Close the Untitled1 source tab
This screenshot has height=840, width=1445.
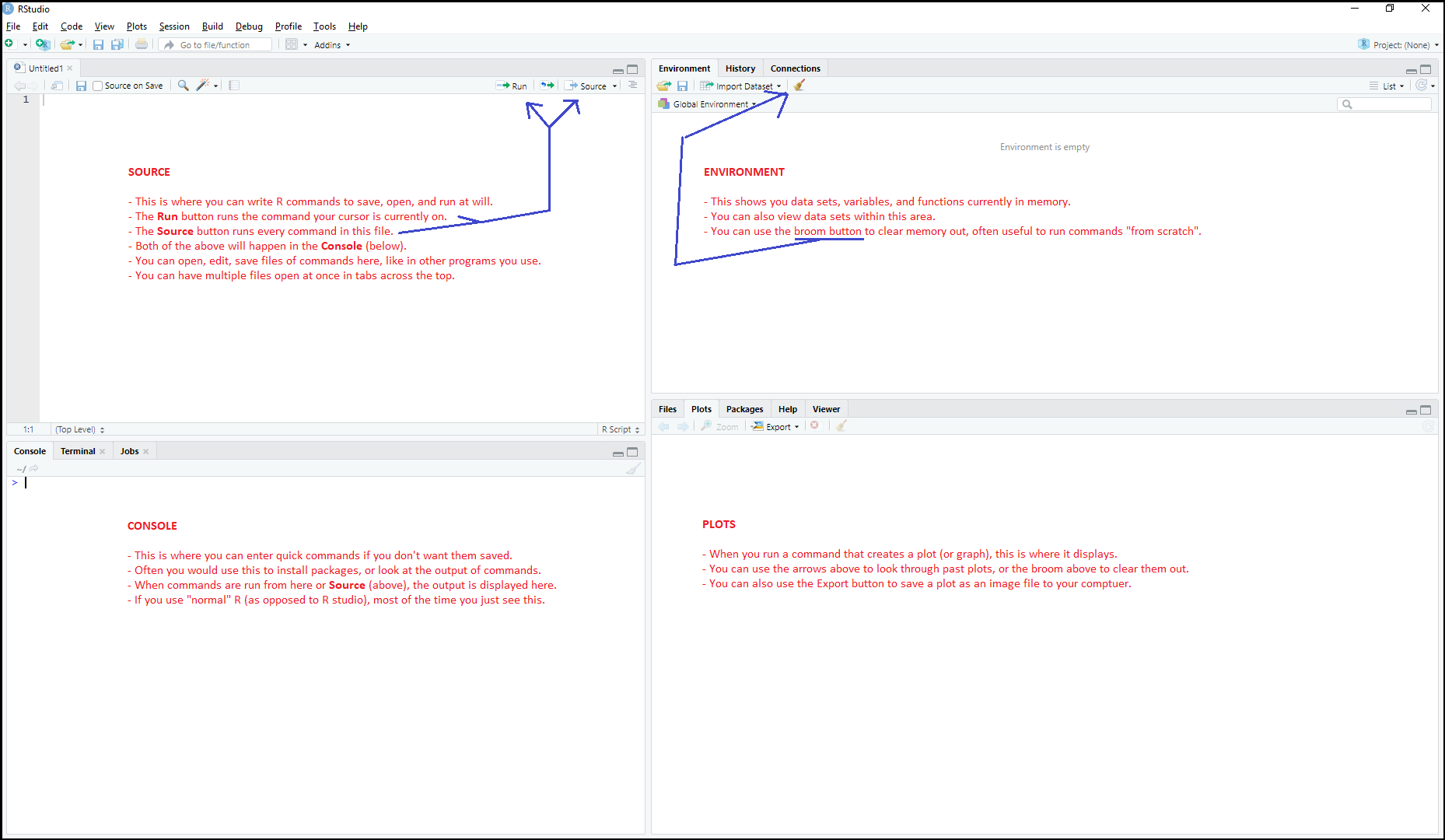click(x=70, y=68)
